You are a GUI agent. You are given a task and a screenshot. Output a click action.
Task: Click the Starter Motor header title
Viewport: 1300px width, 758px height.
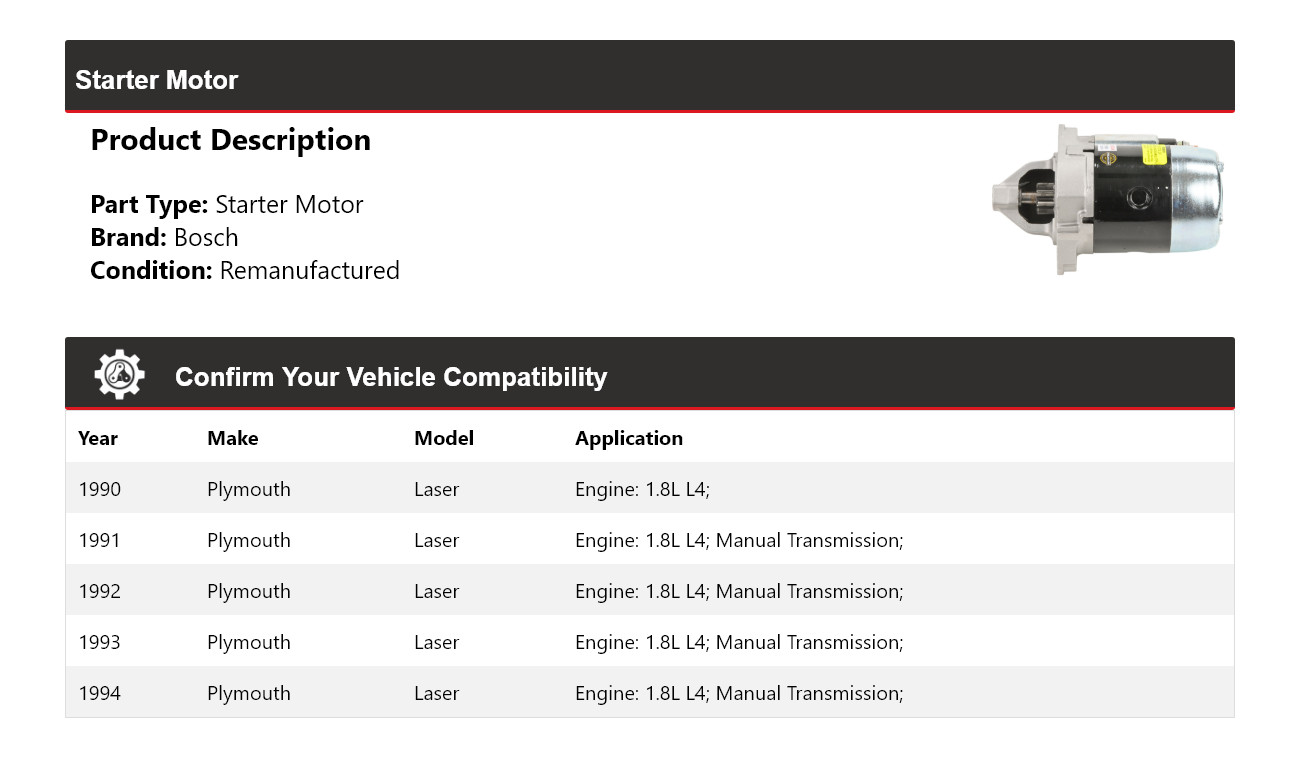coord(157,80)
